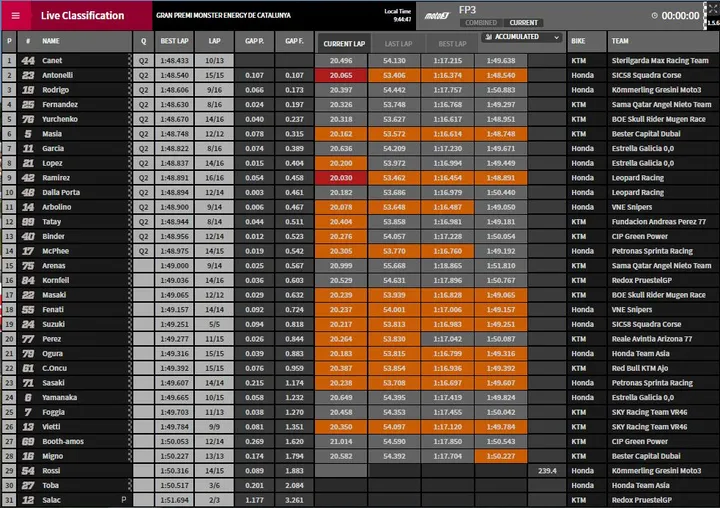Select rider Canet row
The image size is (720, 508).
pyautogui.click(x=360, y=60)
